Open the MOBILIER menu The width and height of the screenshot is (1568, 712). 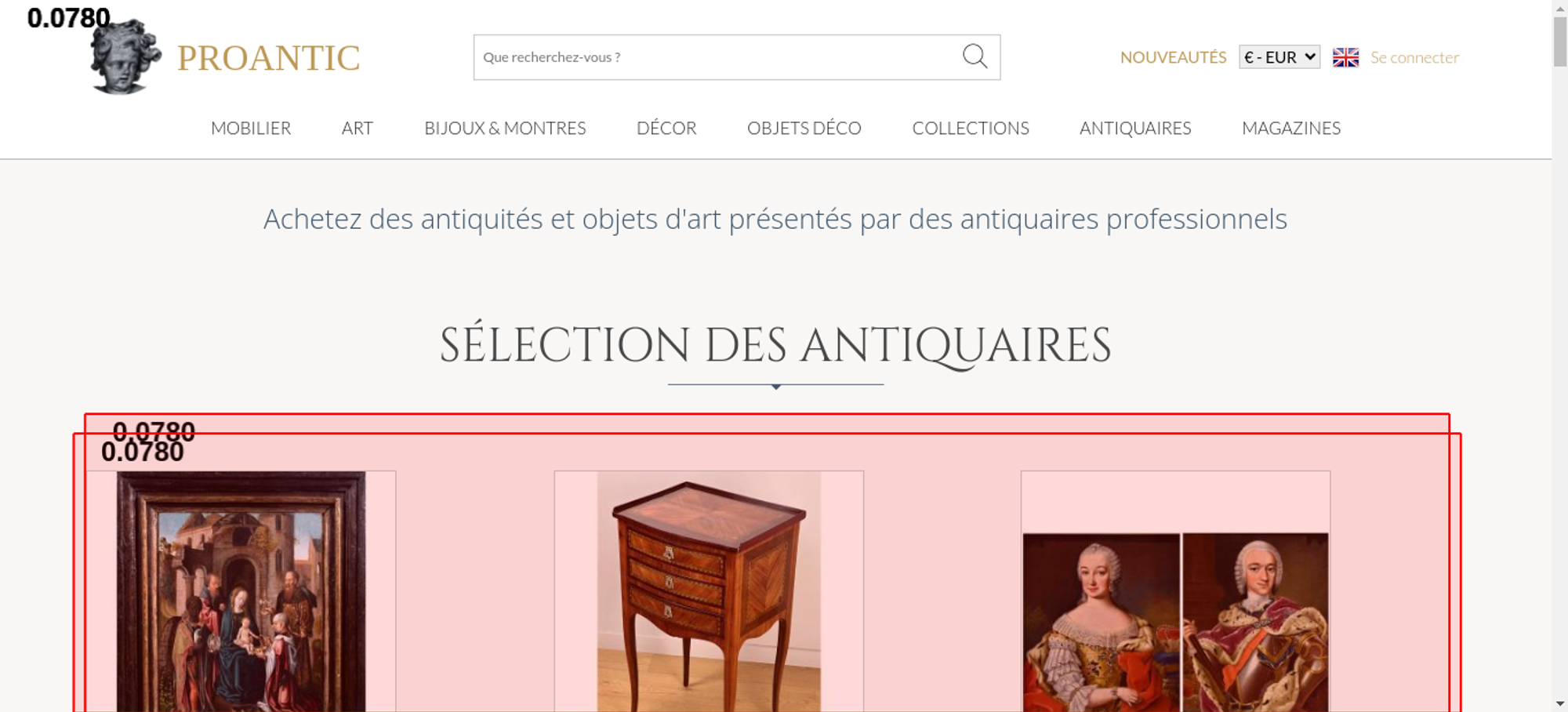(x=251, y=128)
